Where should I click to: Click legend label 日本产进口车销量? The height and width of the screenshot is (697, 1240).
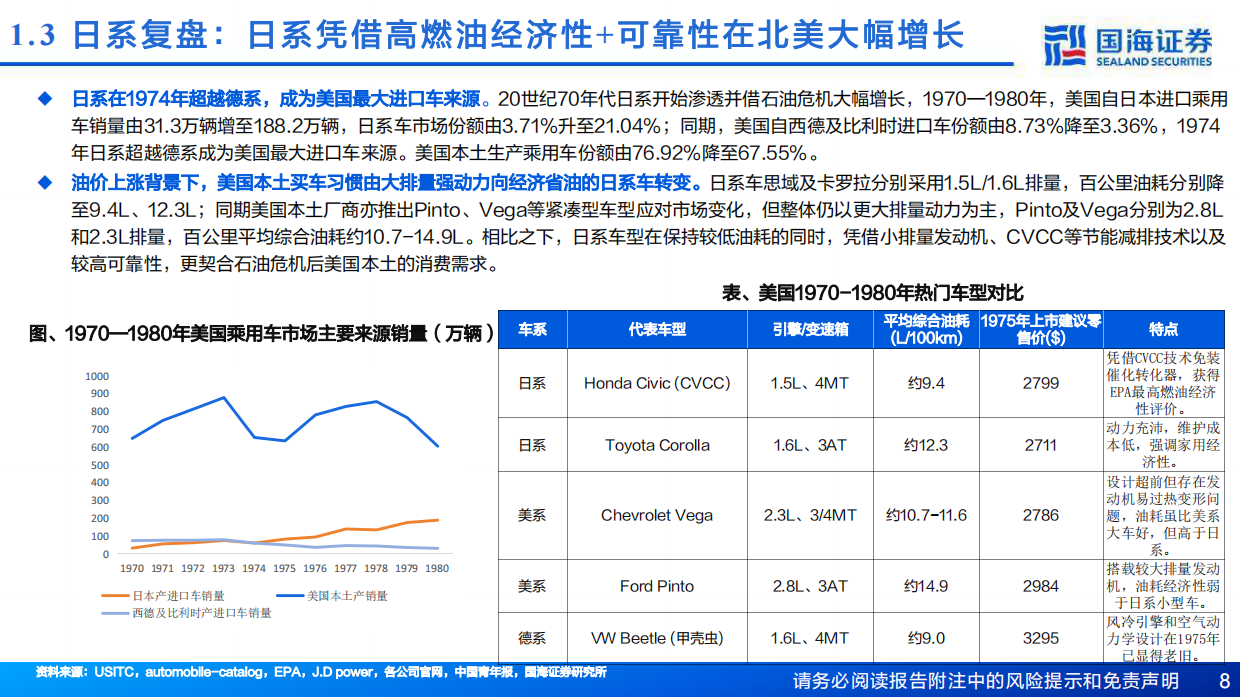178,595
